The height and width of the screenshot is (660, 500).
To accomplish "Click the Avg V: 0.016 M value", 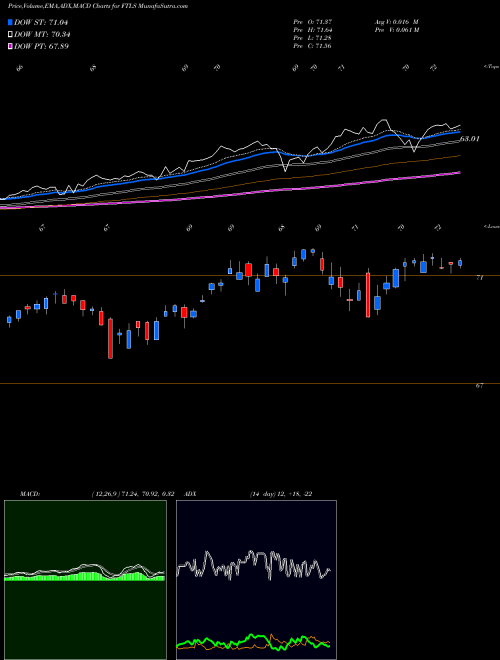I will coord(396,22).
